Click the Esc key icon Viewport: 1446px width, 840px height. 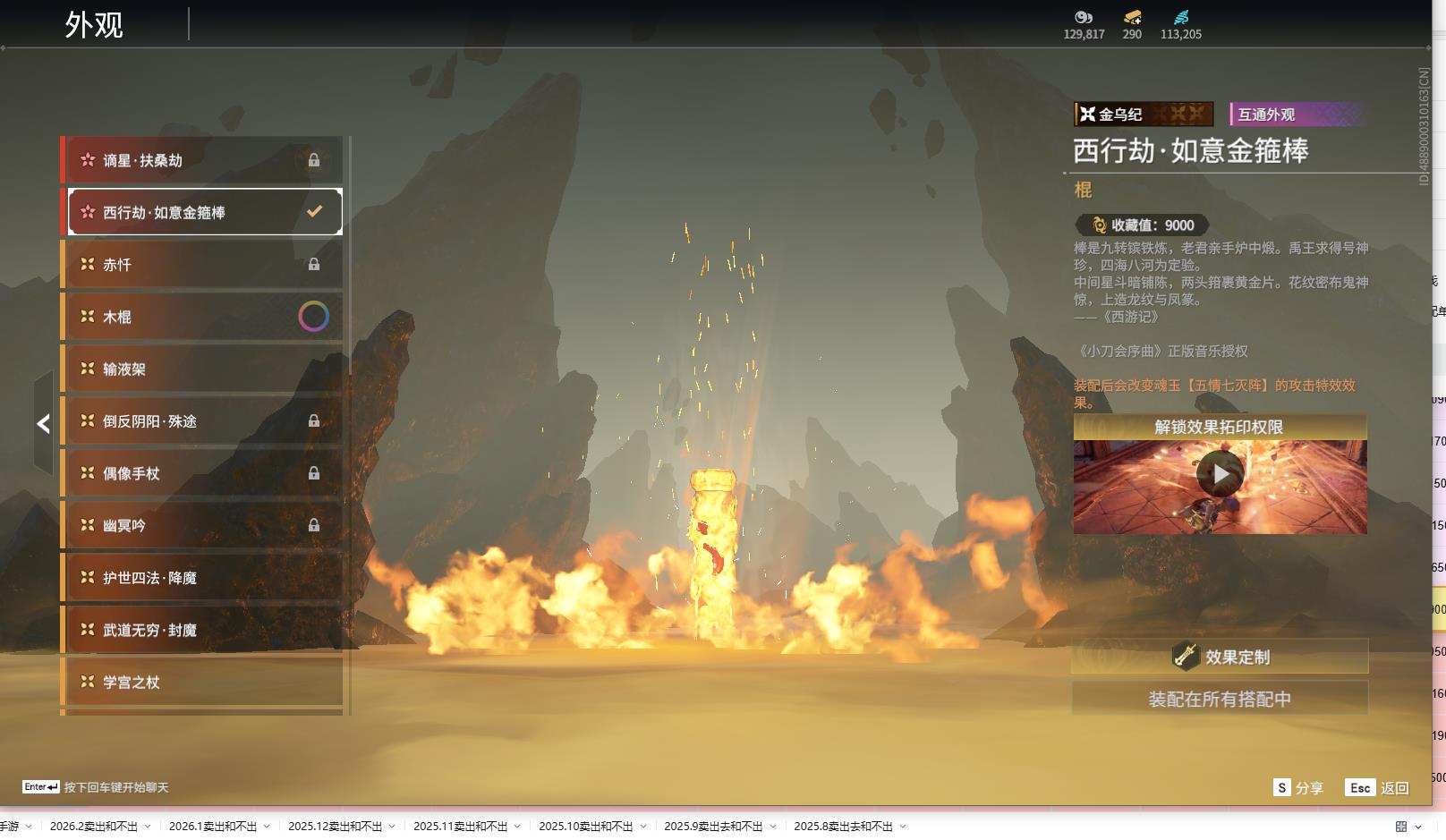pos(1360,788)
